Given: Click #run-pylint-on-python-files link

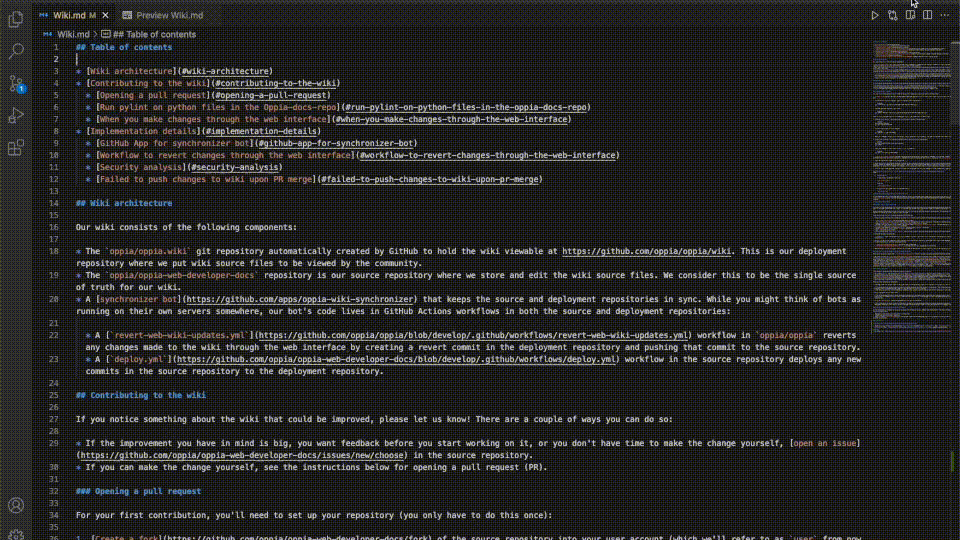Looking at the screenshot, I should (466, 107).
